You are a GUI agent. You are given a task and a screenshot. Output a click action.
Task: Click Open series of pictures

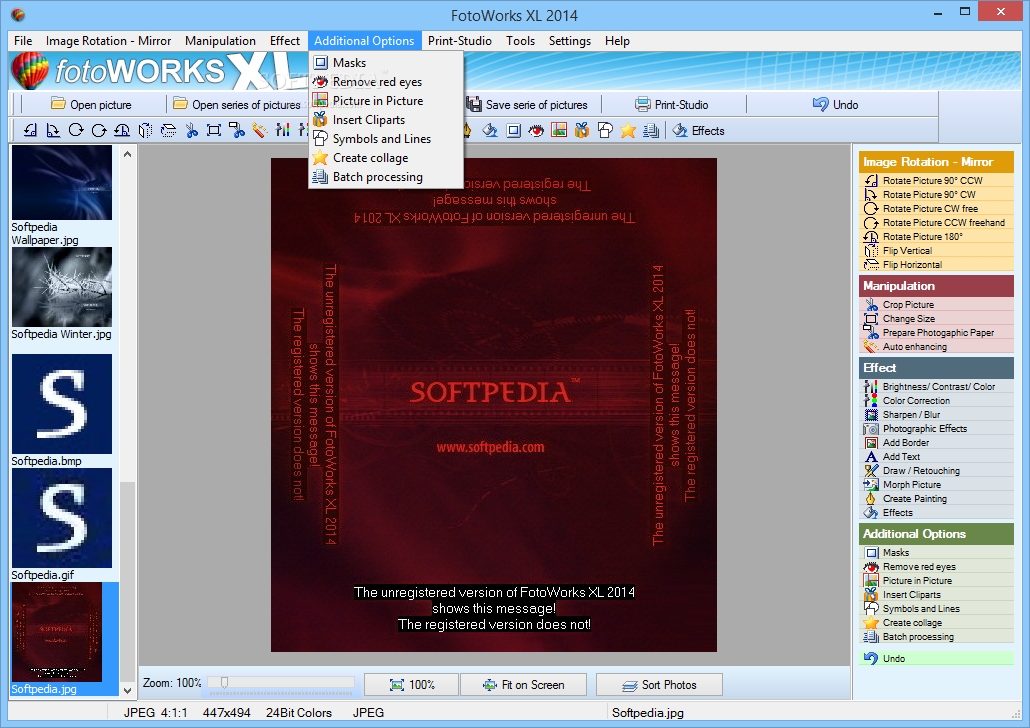tap(237, 104)
